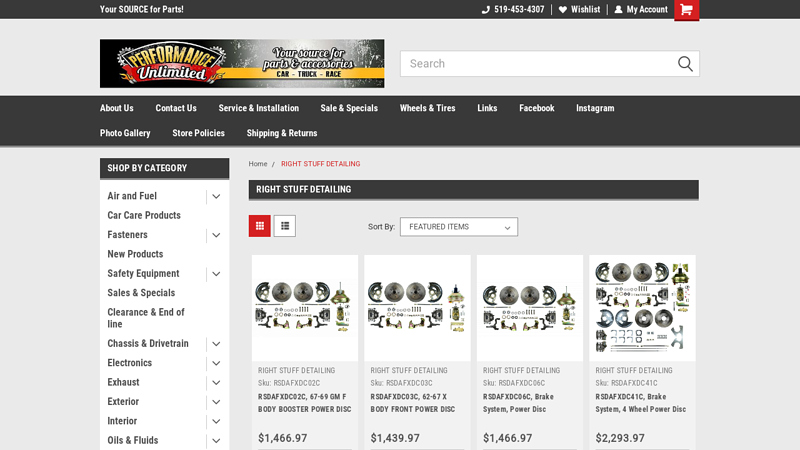Open RSDAFXDC41C product thumbnail
Screen dimensions: 800x450
coord(642,308)
